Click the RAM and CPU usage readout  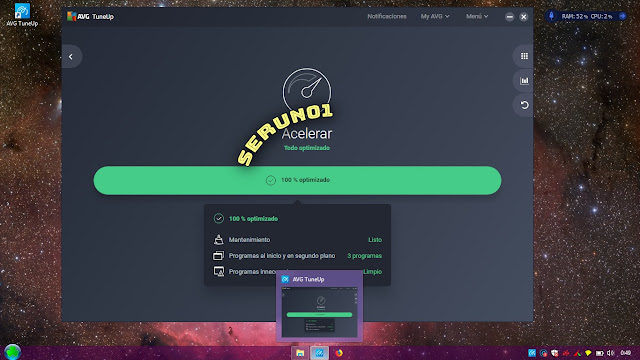[587, 16]
